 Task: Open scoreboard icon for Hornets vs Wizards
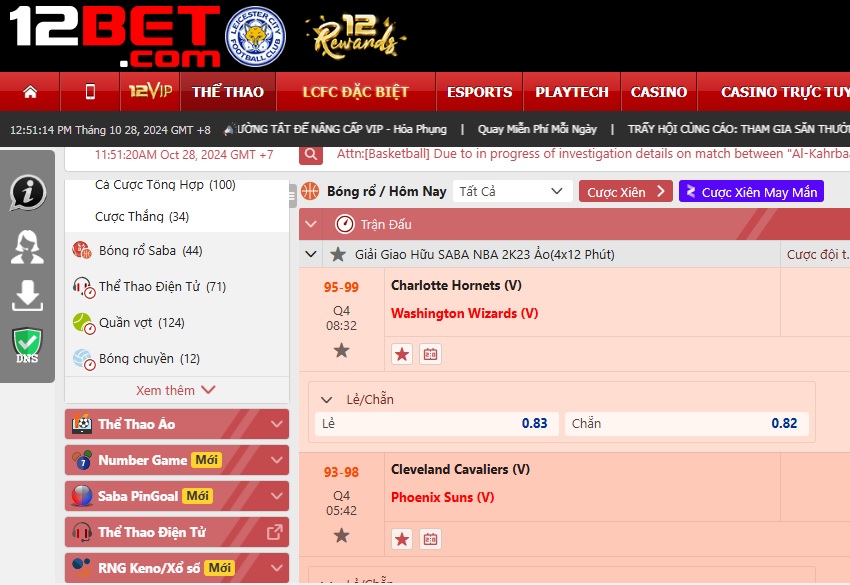[x=430, y=355]
